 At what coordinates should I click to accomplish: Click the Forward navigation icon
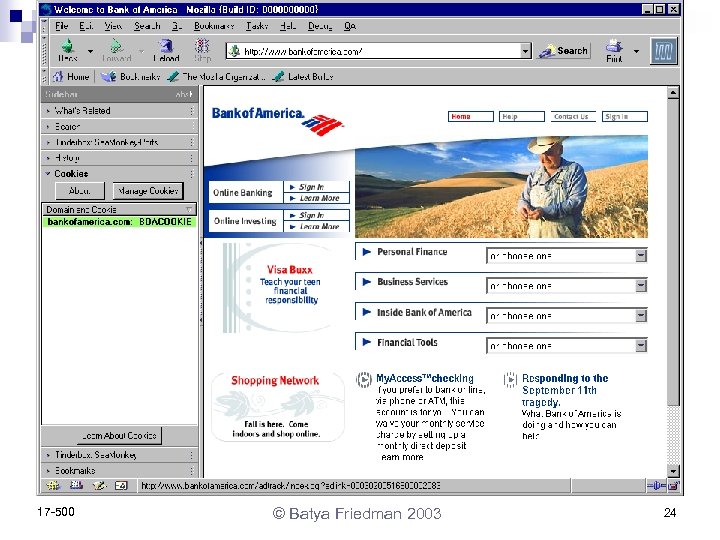[116, 46]
